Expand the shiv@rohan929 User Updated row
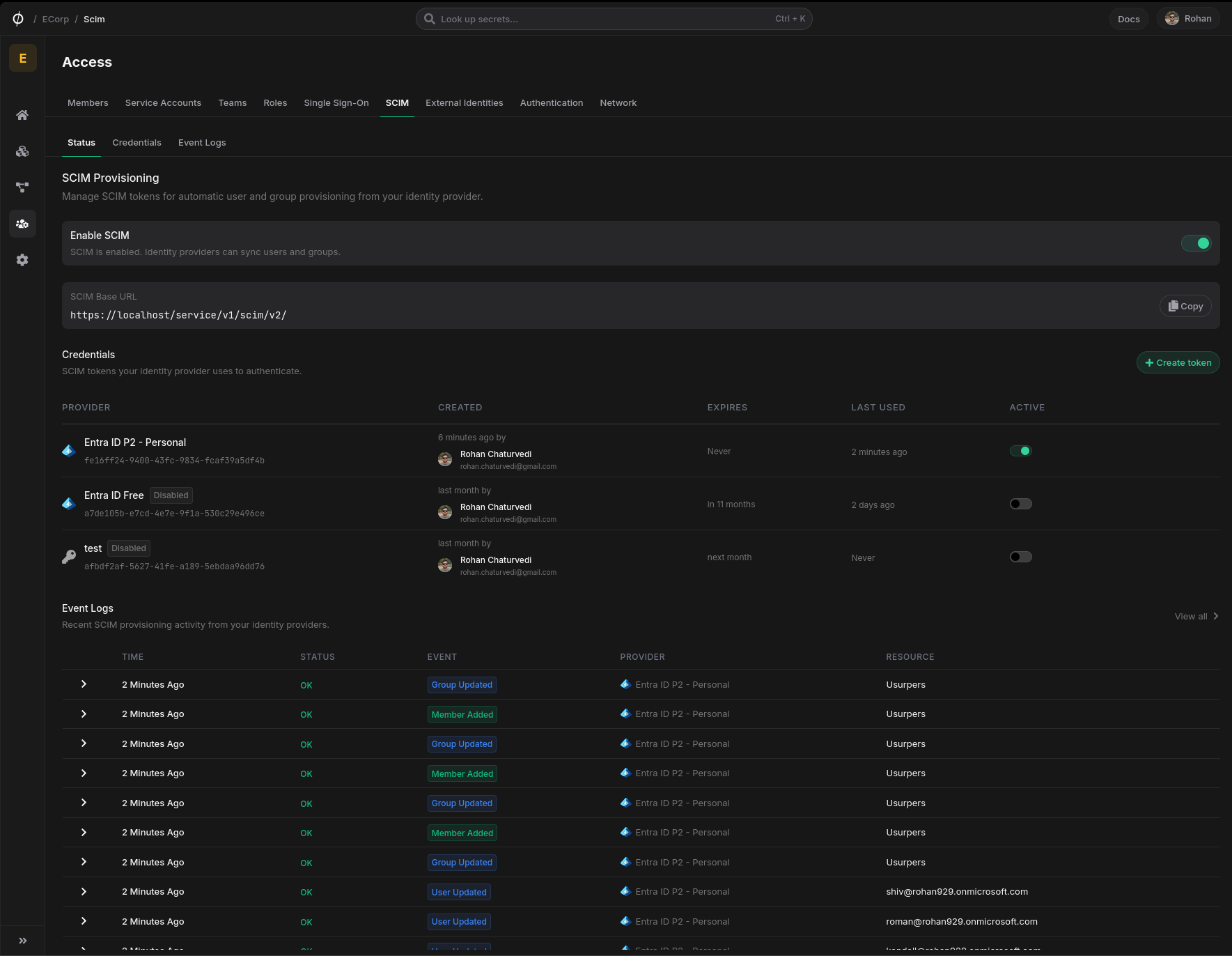Screen dimensions: 1232x956 tap(84, 891)
